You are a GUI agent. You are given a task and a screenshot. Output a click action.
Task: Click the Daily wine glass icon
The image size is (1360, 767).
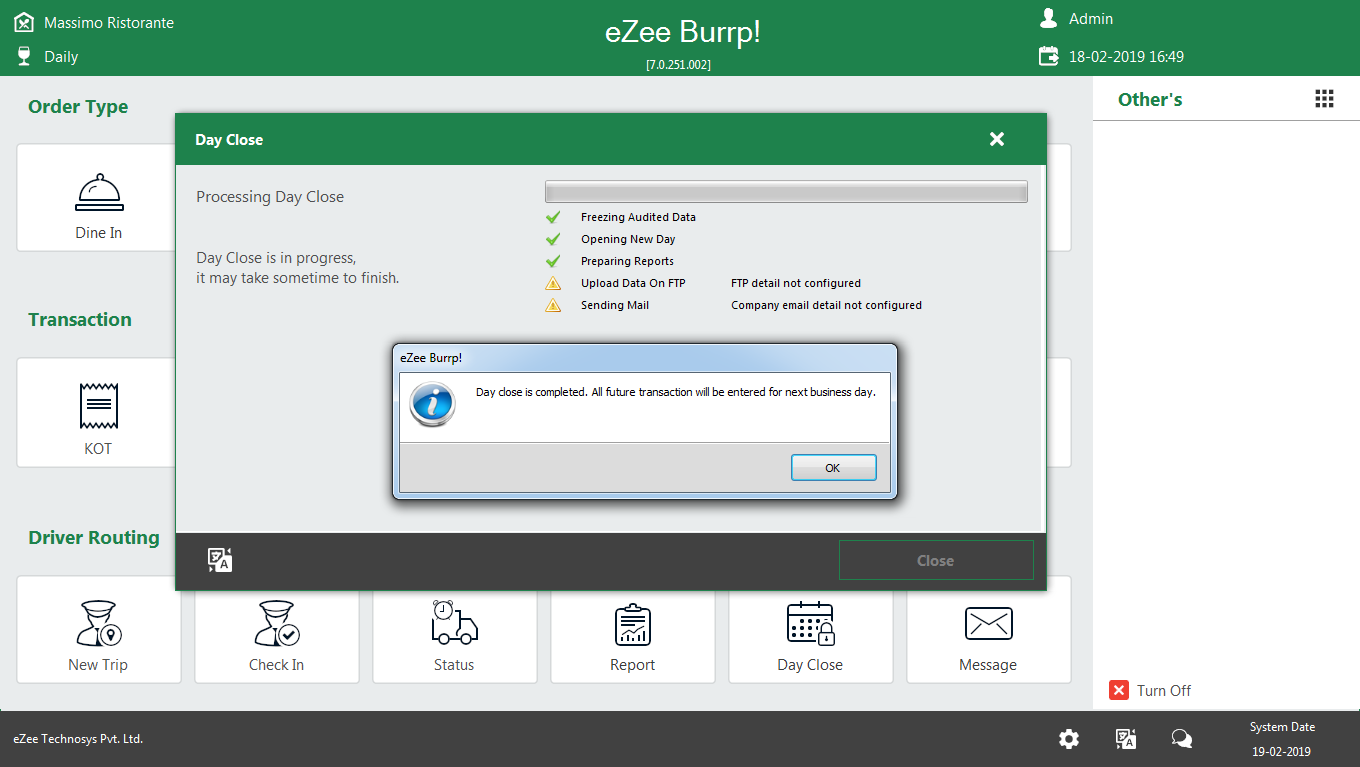tap(24, 56)
